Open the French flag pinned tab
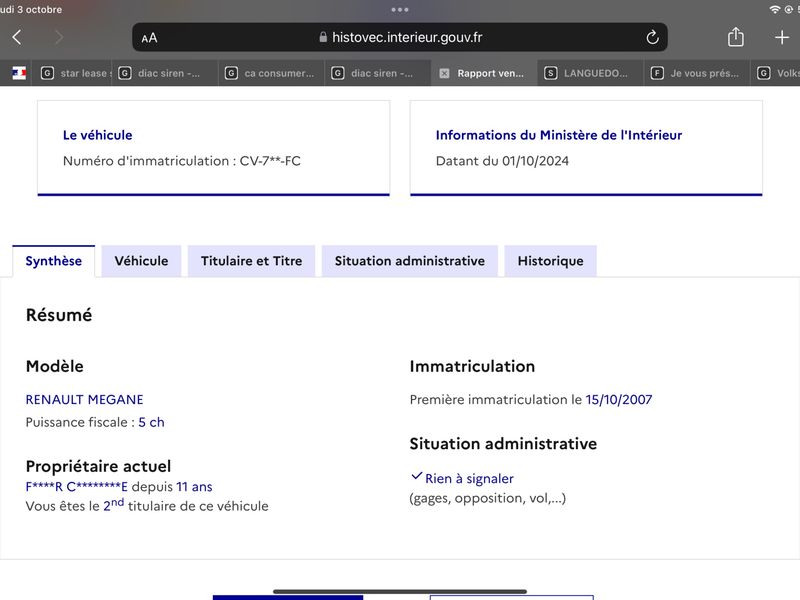800x600 pixels. [19, 73]
